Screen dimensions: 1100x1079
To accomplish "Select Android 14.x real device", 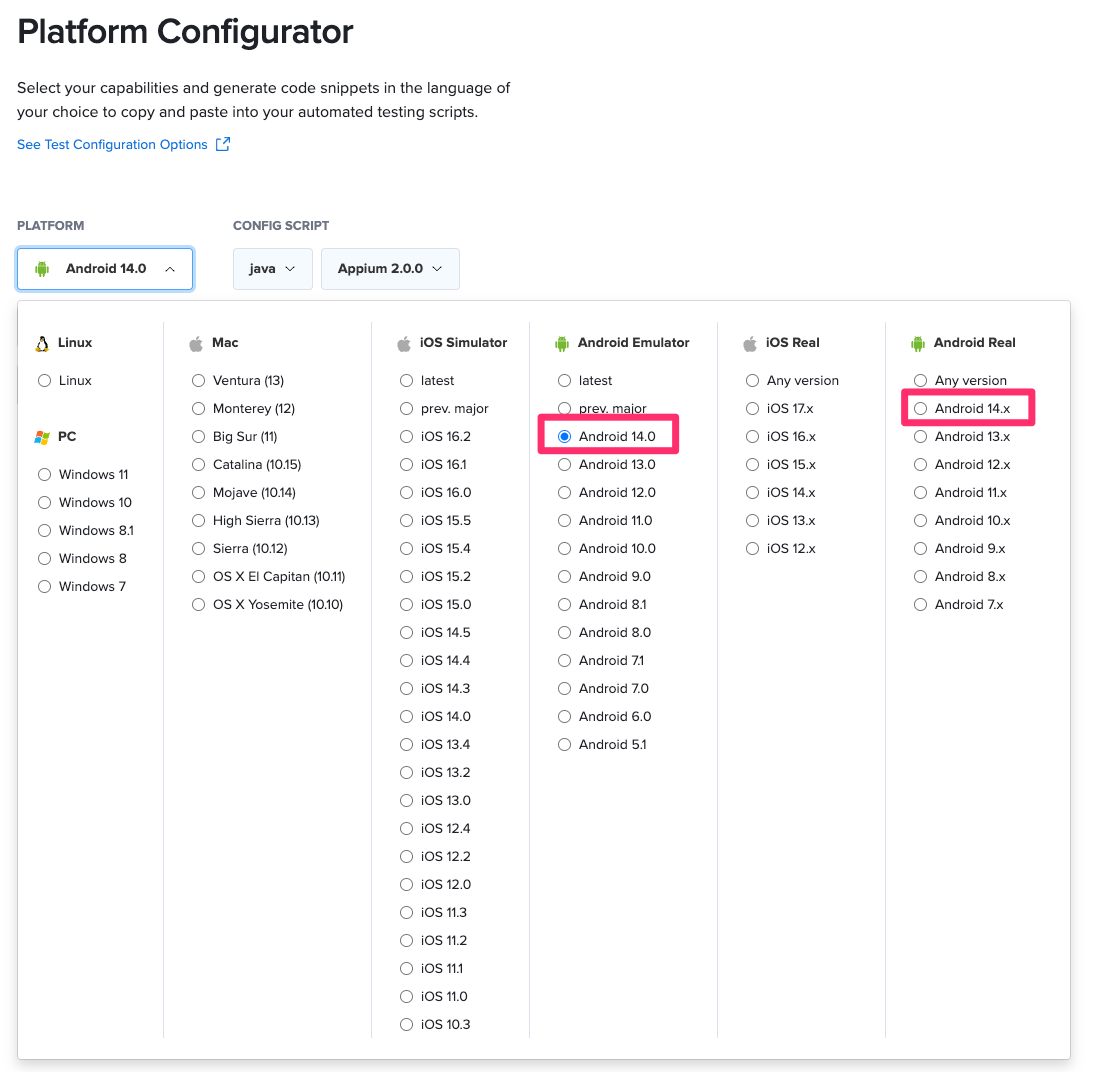I will click(920, 408).
